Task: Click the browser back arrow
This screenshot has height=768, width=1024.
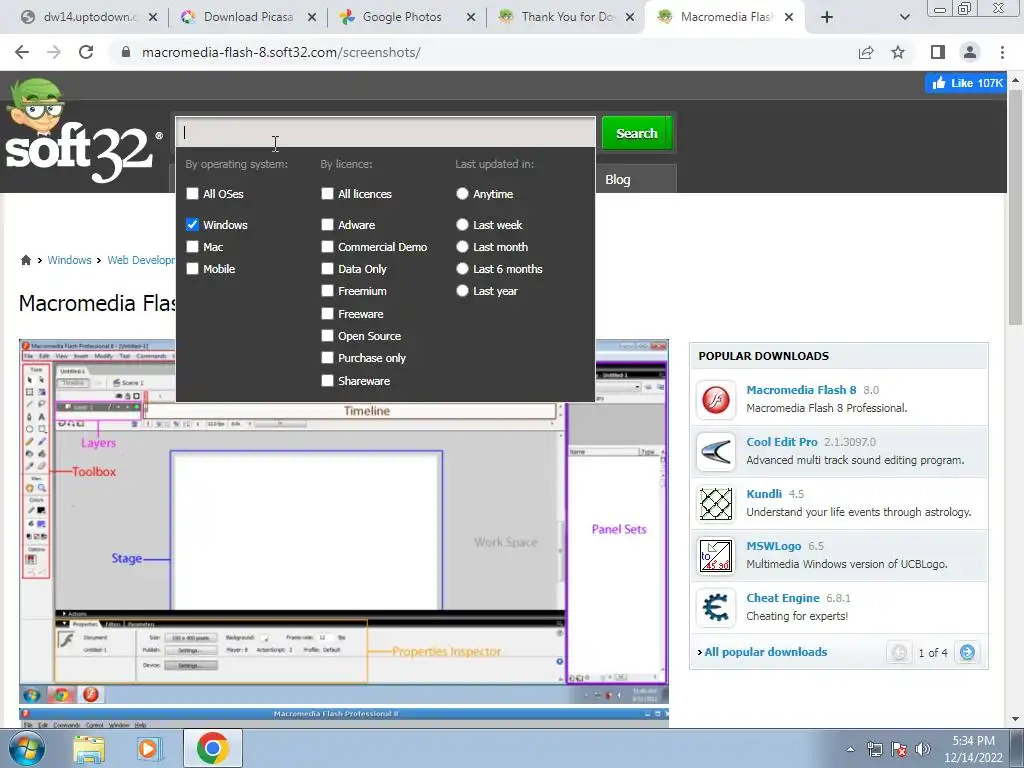Action: (x=22, y=52)
